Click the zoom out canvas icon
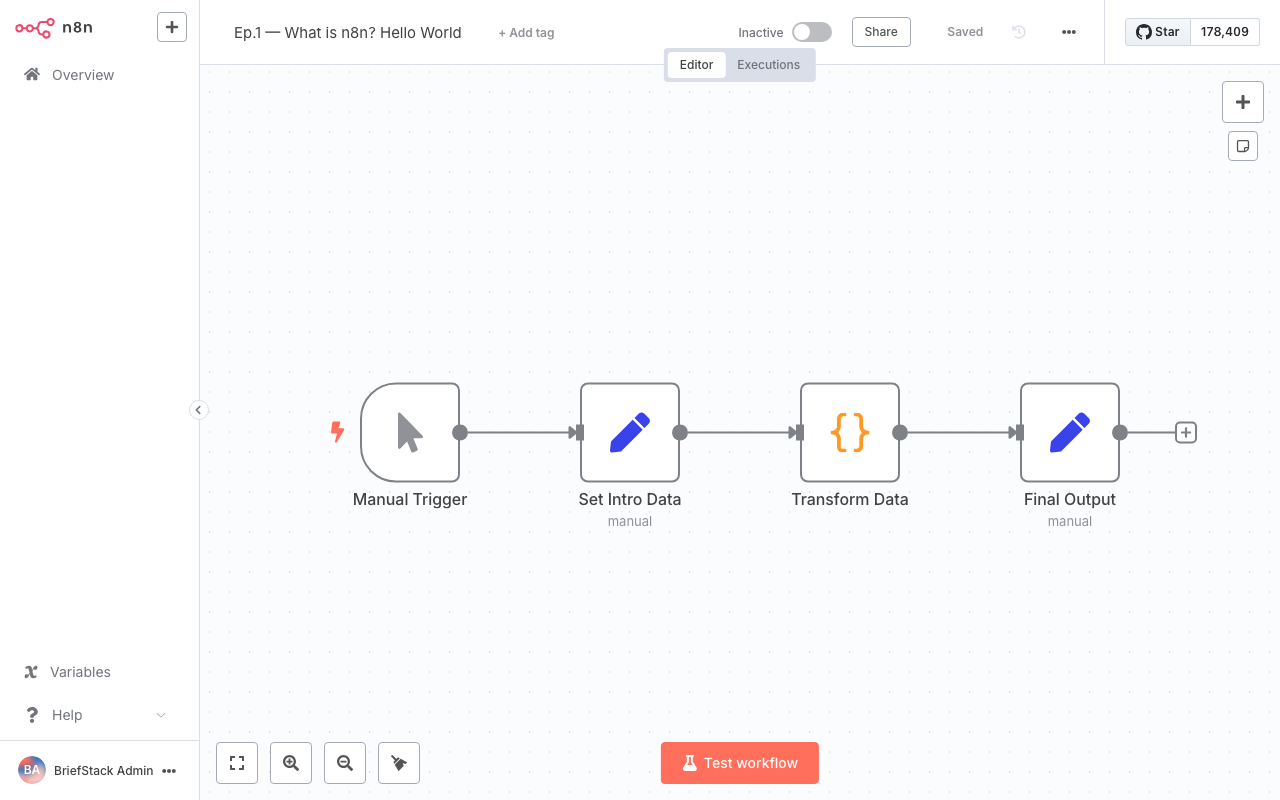The width and height of the screenshot is (1280, 800). 345,763
